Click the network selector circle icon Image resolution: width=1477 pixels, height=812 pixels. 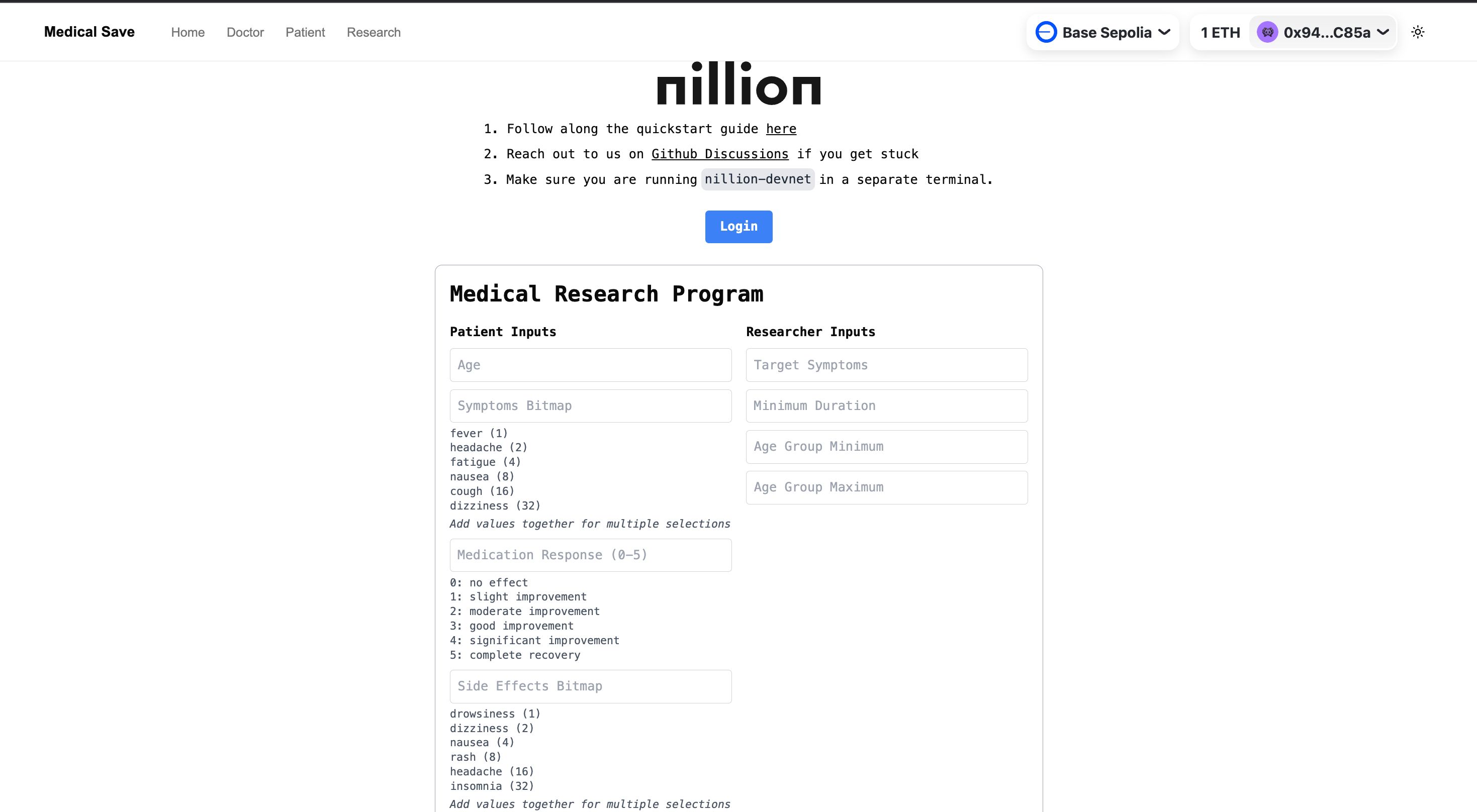pyautogui.click(x=1046, y=32)
